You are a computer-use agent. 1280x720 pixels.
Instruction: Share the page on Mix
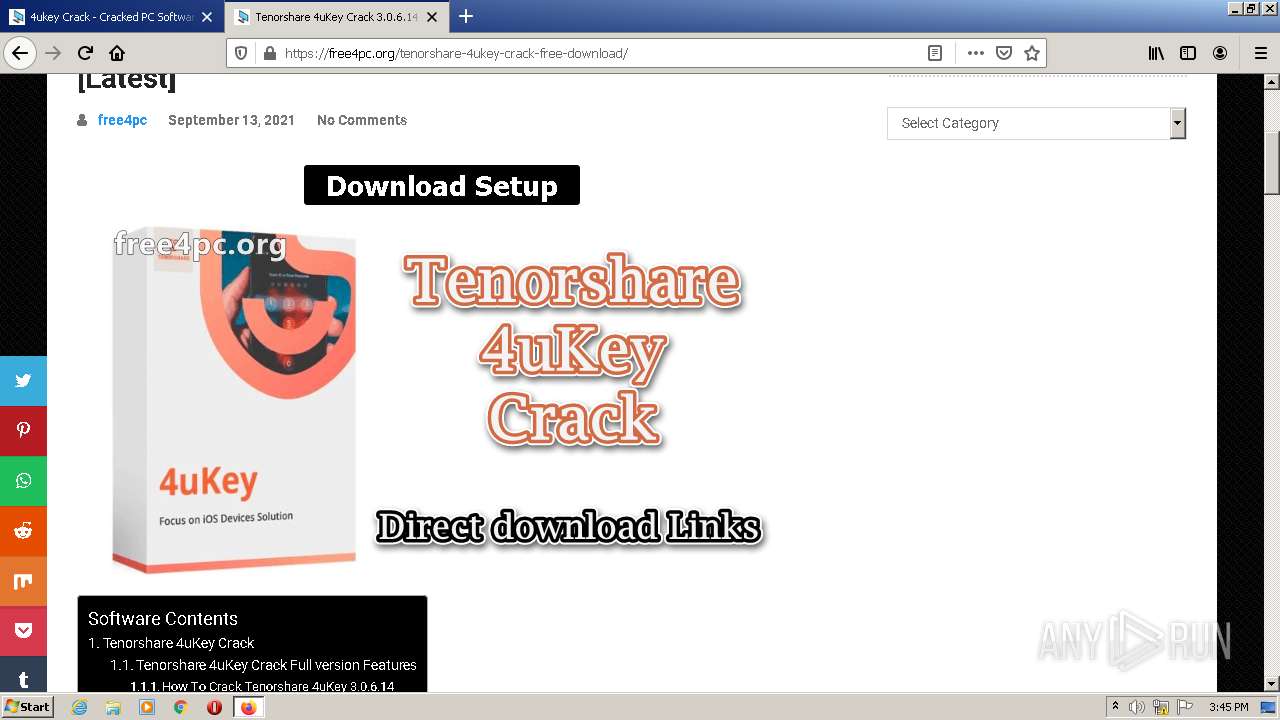[x=23, y=581]
